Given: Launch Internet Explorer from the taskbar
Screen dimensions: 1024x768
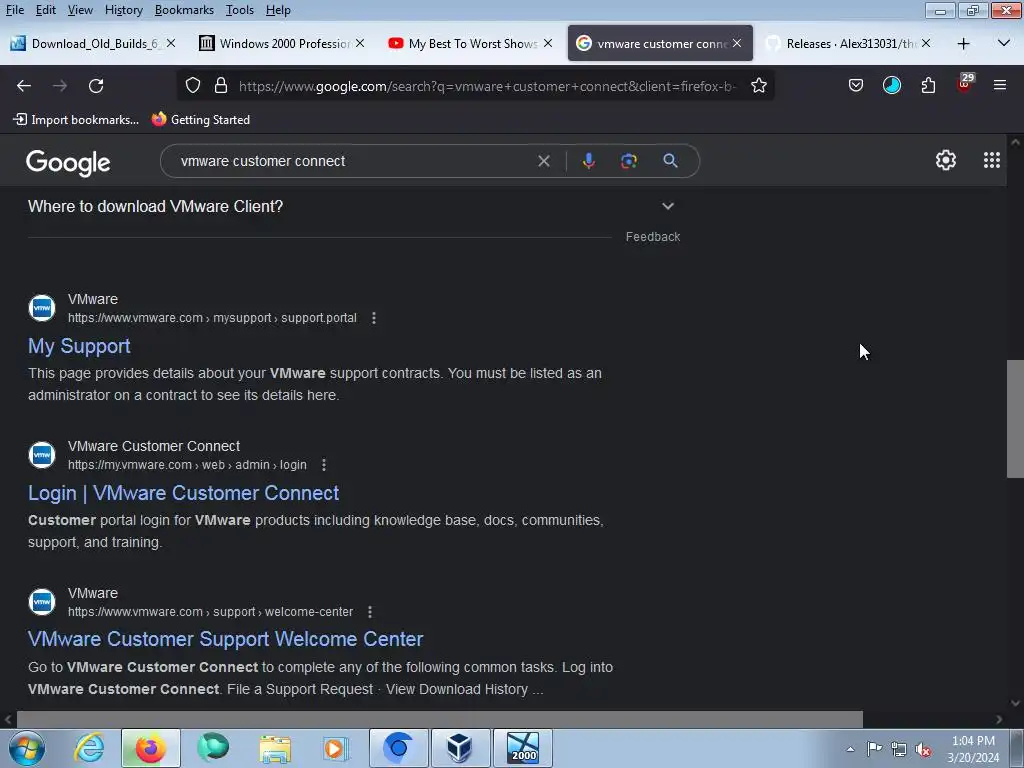Looking at the screenshot, I should (x=89, y=748).
